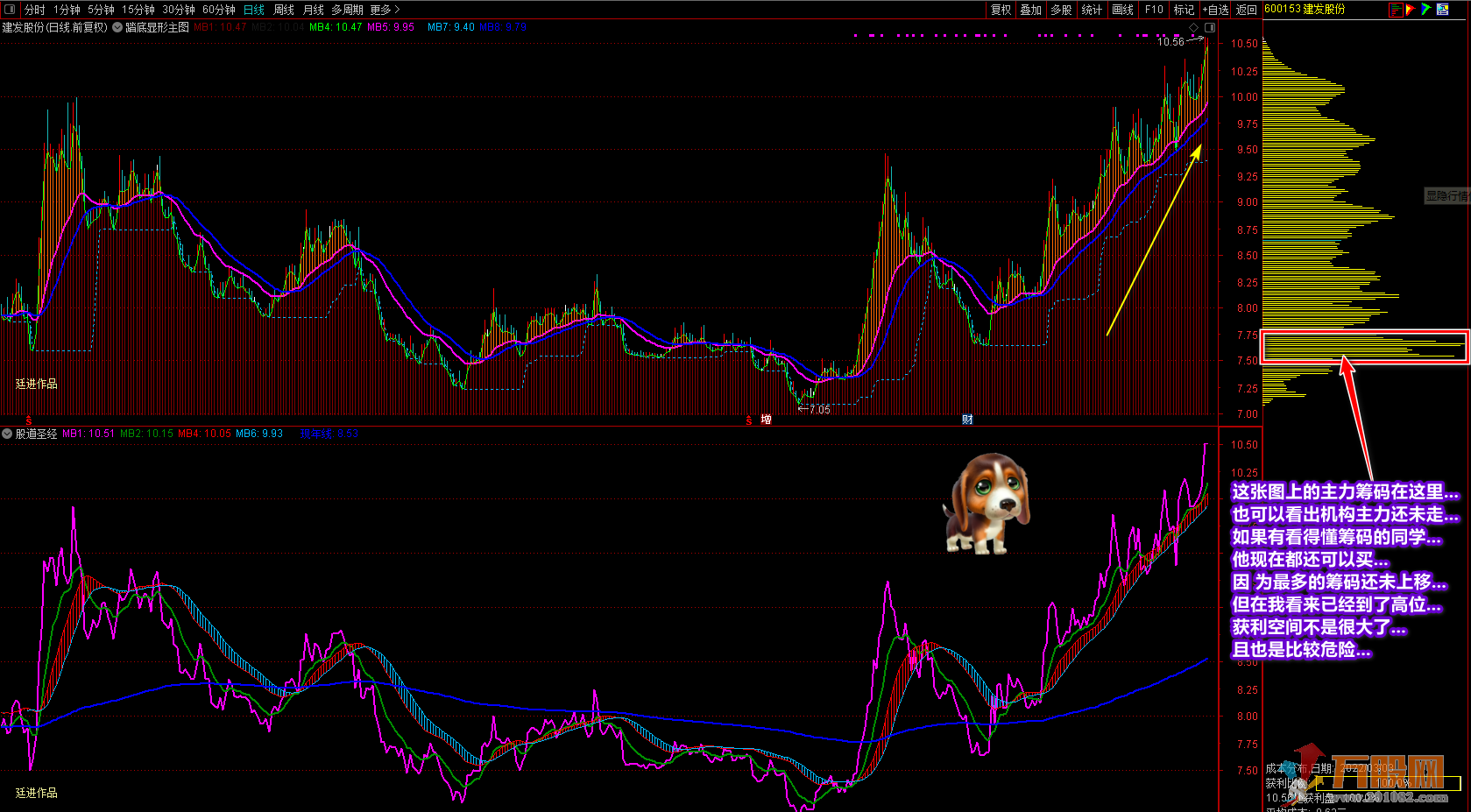Screen dimensions: 1471x812
Task: Open the 60分钟 period tab
Action: [219, 10]
